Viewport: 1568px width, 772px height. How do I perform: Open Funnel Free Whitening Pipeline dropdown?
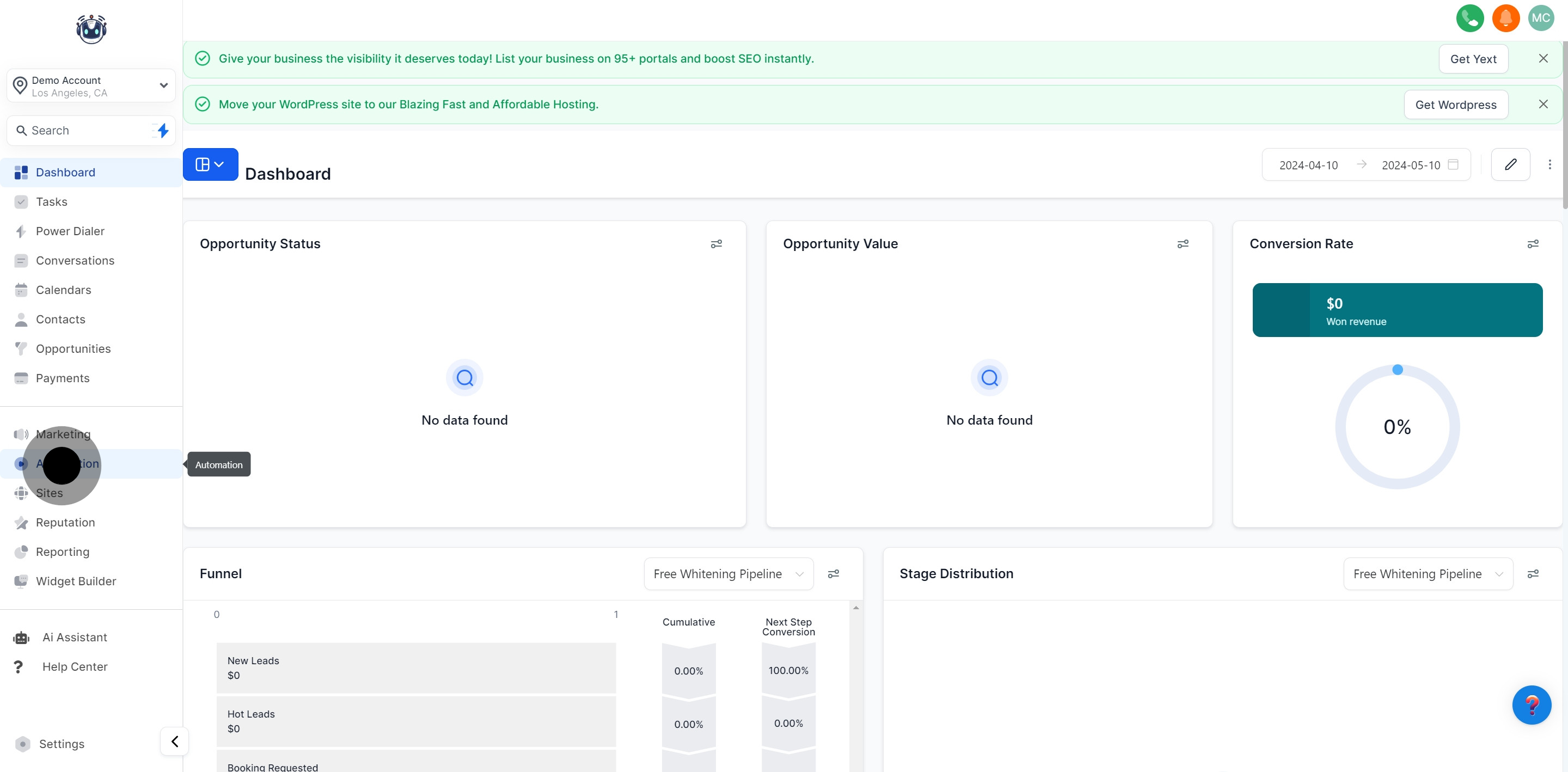coord(728,573)
